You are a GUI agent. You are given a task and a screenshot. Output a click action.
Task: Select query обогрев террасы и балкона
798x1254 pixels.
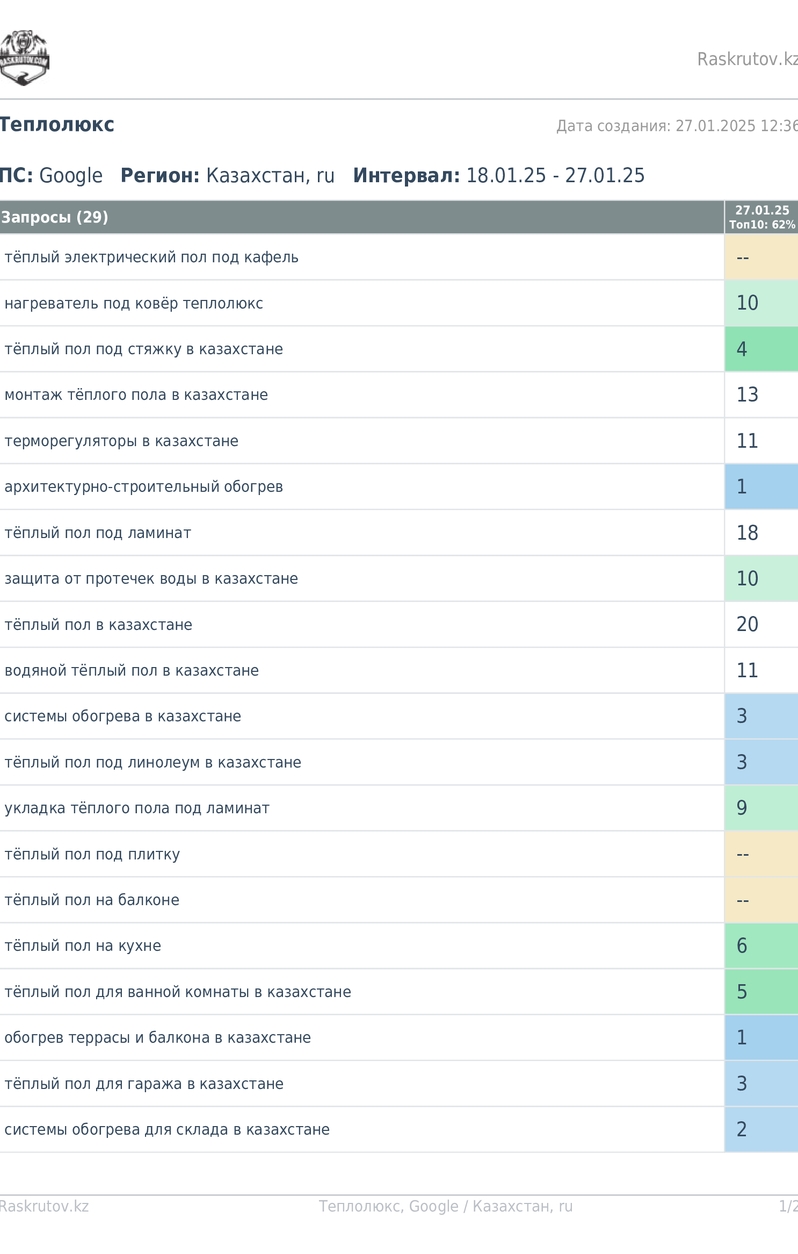point(158,1038)
